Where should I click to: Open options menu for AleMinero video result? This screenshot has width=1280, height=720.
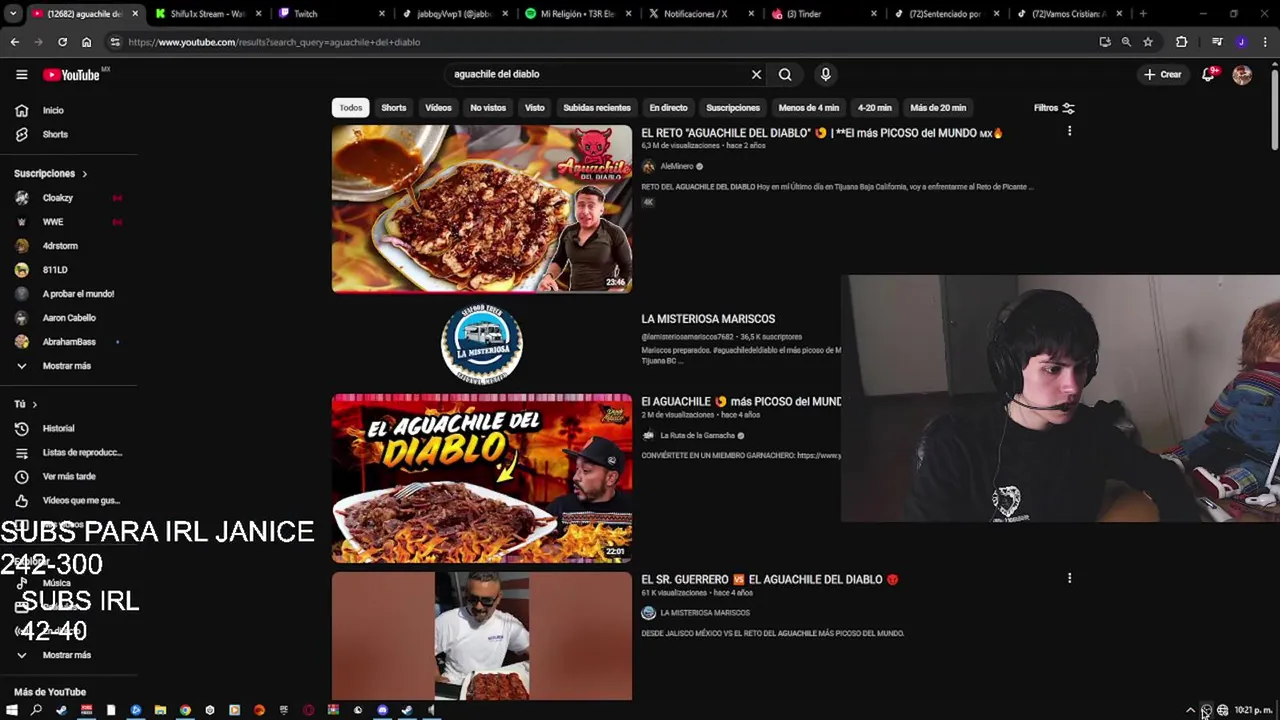(x=1069, y=132)
